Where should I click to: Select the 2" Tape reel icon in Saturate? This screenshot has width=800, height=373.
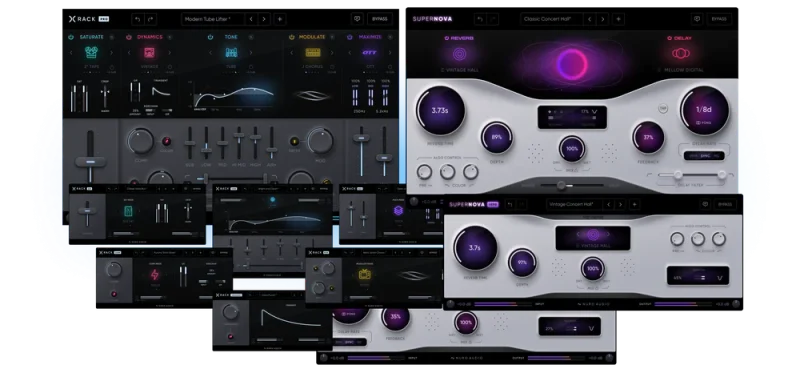(91, 52)
